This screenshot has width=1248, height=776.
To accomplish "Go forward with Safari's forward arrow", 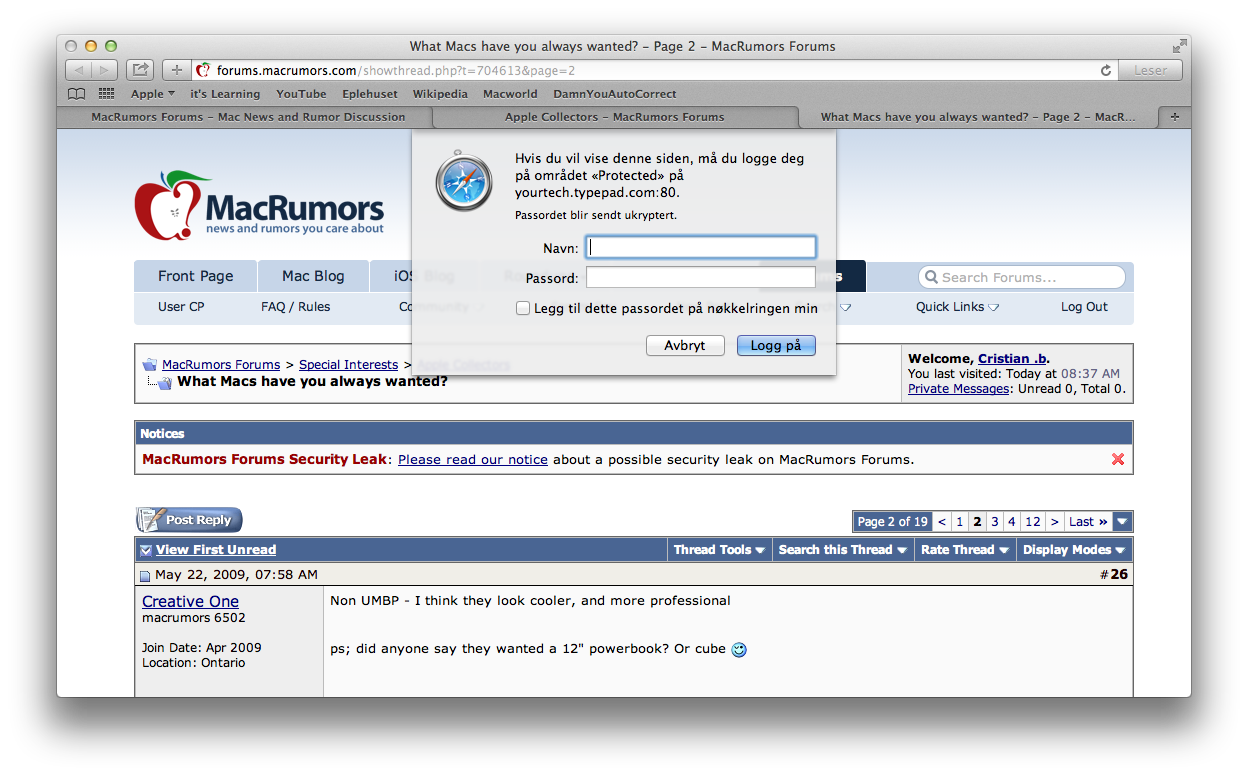I will [x=105, y=70].
